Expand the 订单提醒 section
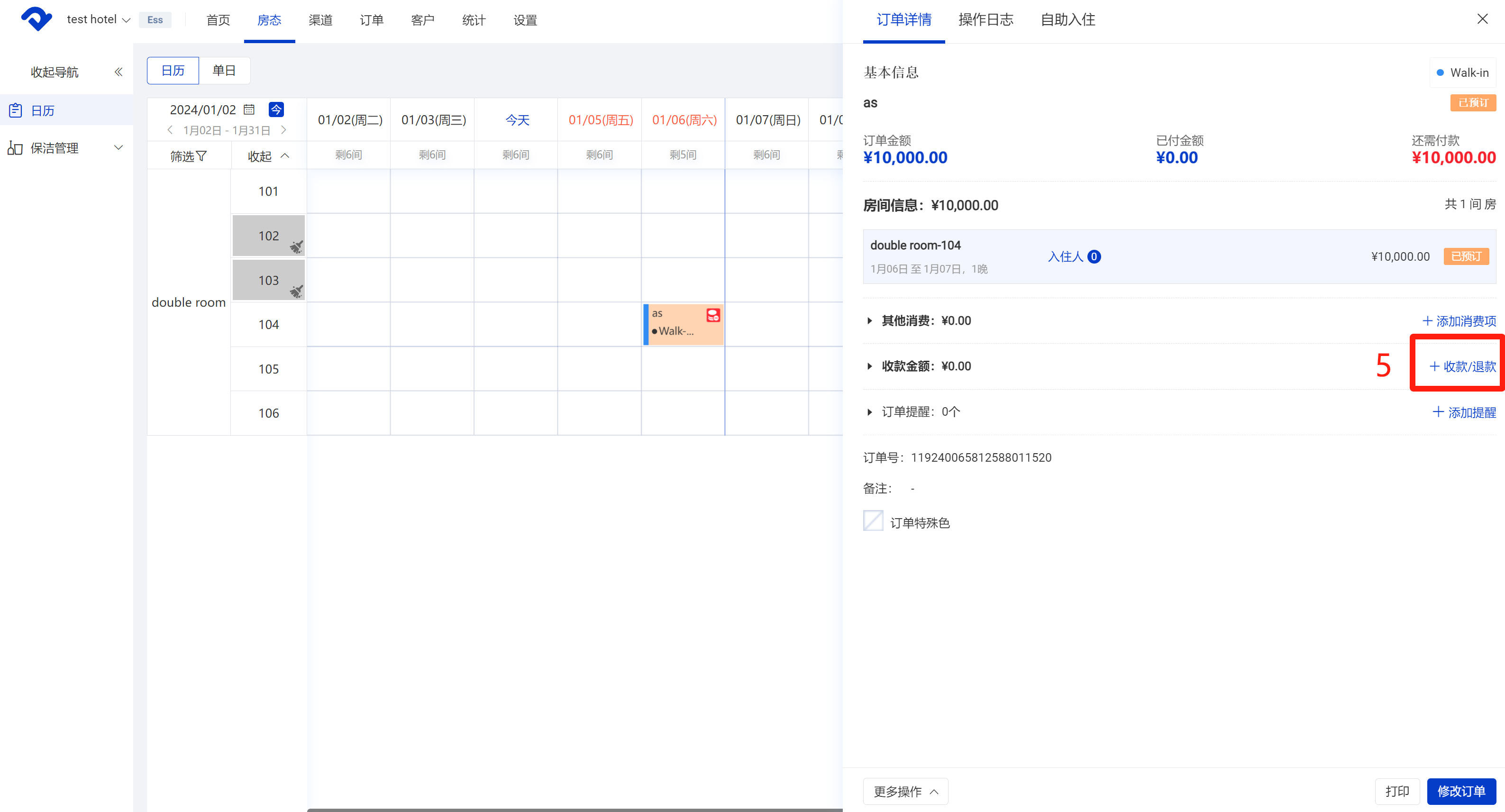Screen dimensions: 1505x812 869,412
